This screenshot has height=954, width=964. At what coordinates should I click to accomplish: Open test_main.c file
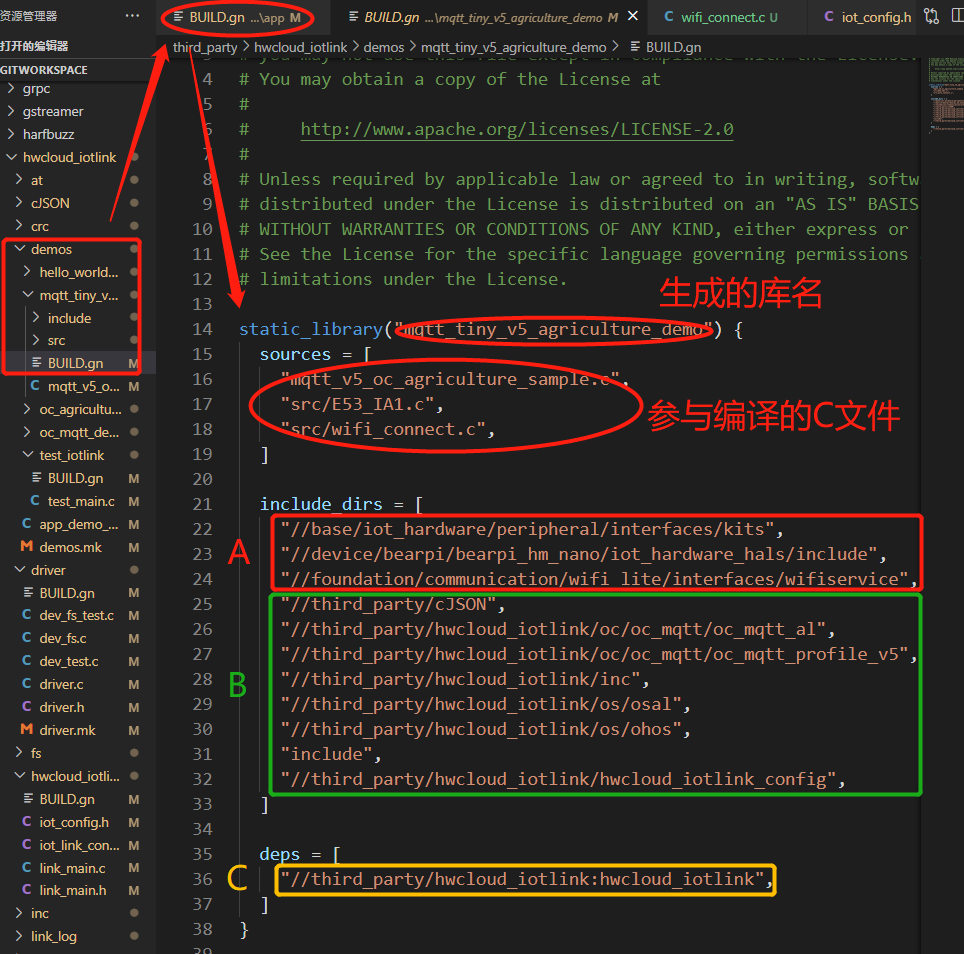tap(77, 501)
